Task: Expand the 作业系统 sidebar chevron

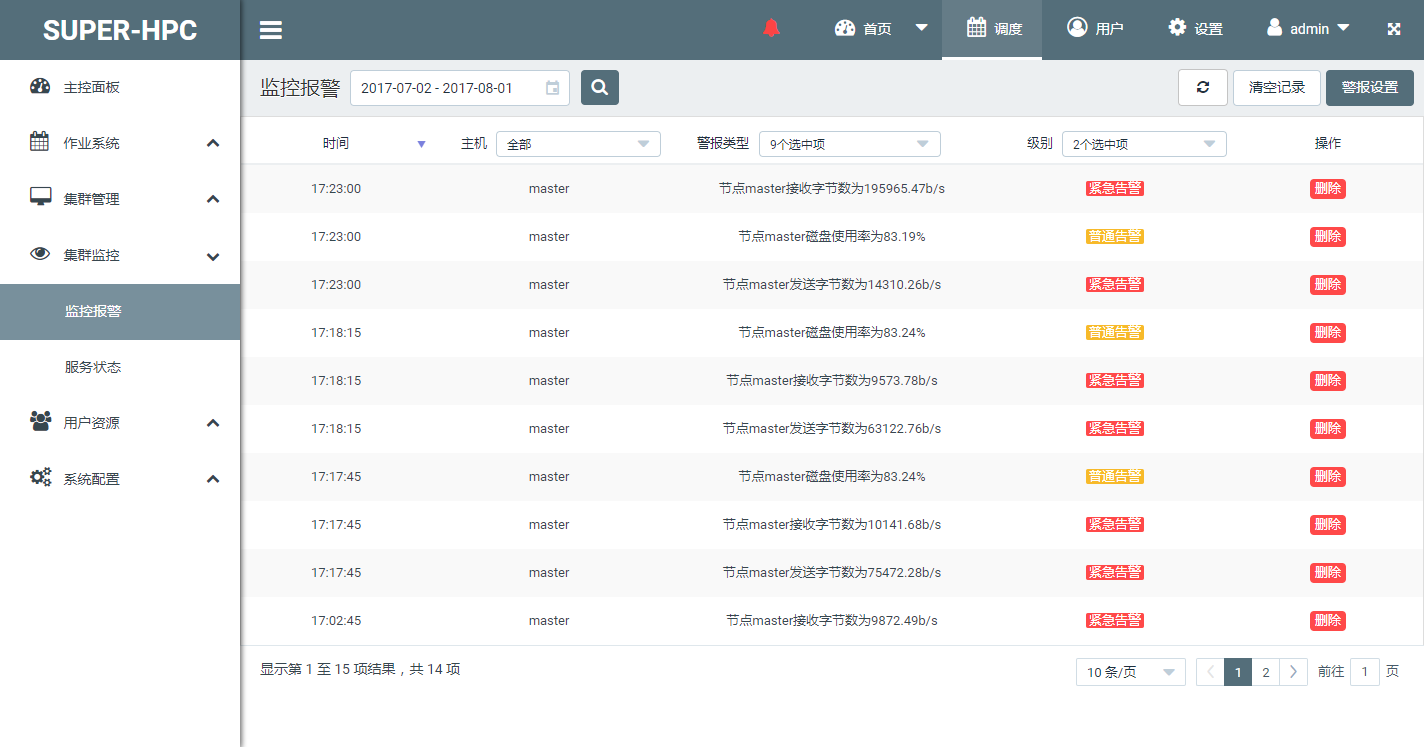Action: click(x=213, y=143)
